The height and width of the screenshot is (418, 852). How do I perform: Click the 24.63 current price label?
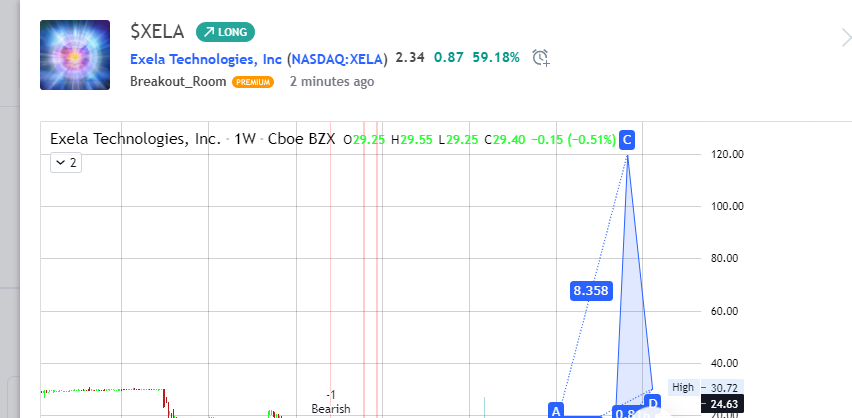click(x=724, y=405)
